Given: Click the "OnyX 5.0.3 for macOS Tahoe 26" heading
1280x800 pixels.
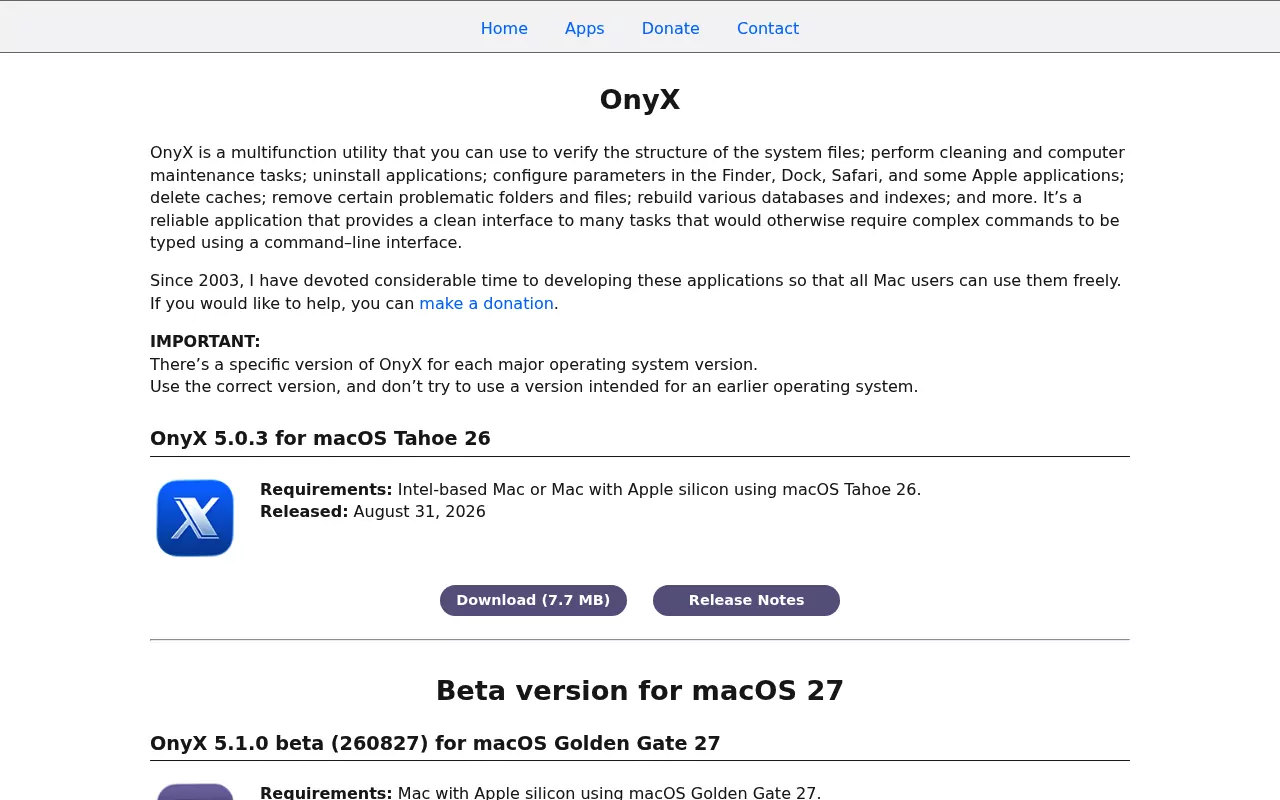Looking at the screenshot, I should pyautogui.click(x=320, y=438).
